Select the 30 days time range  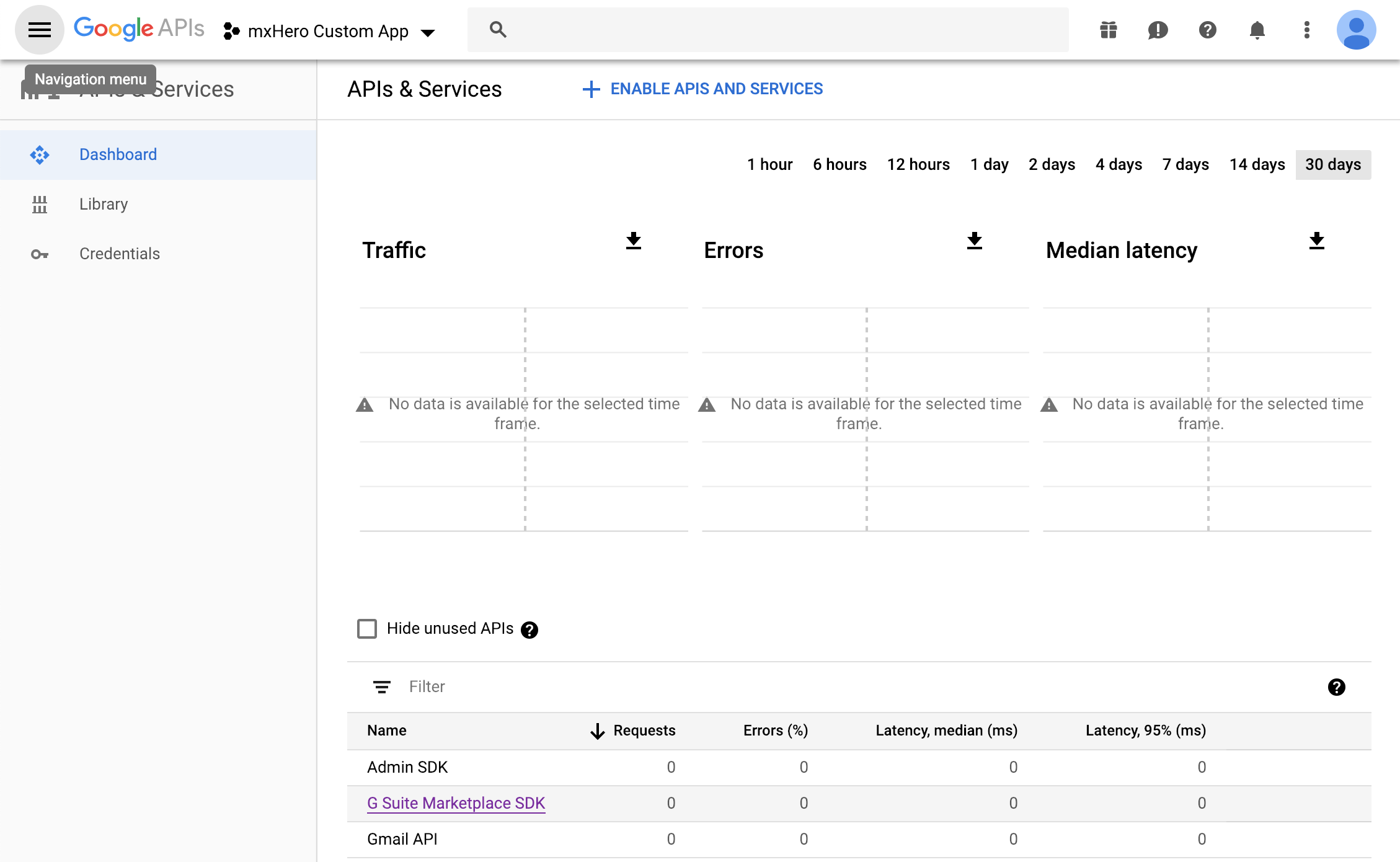pyautogui.click(x=1333, y=164)
